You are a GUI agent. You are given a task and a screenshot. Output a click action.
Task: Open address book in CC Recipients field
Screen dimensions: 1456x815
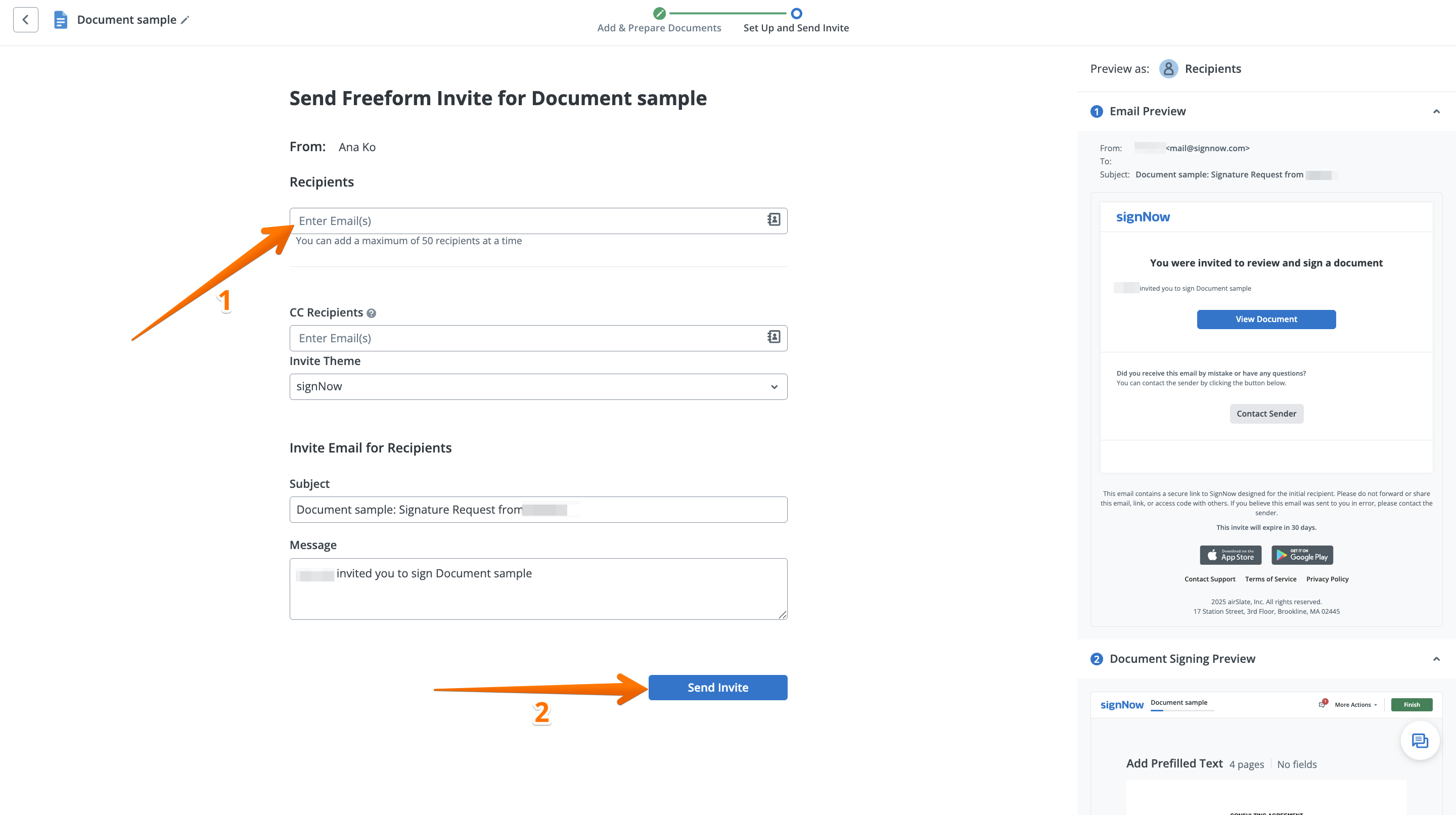click(773, 337)
